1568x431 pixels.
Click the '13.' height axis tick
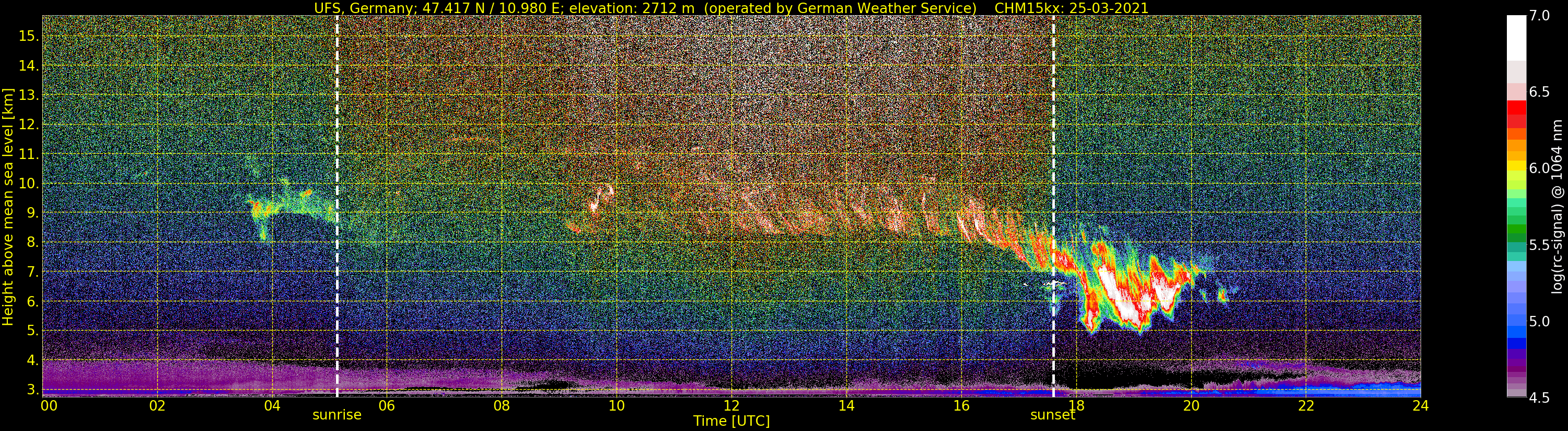(29, 95)
